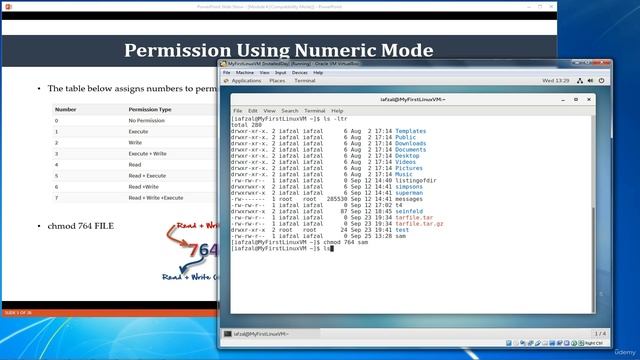640x360 pixels.
Task: Click seinfeld directory name in terminal
Action: click(409, 211)
